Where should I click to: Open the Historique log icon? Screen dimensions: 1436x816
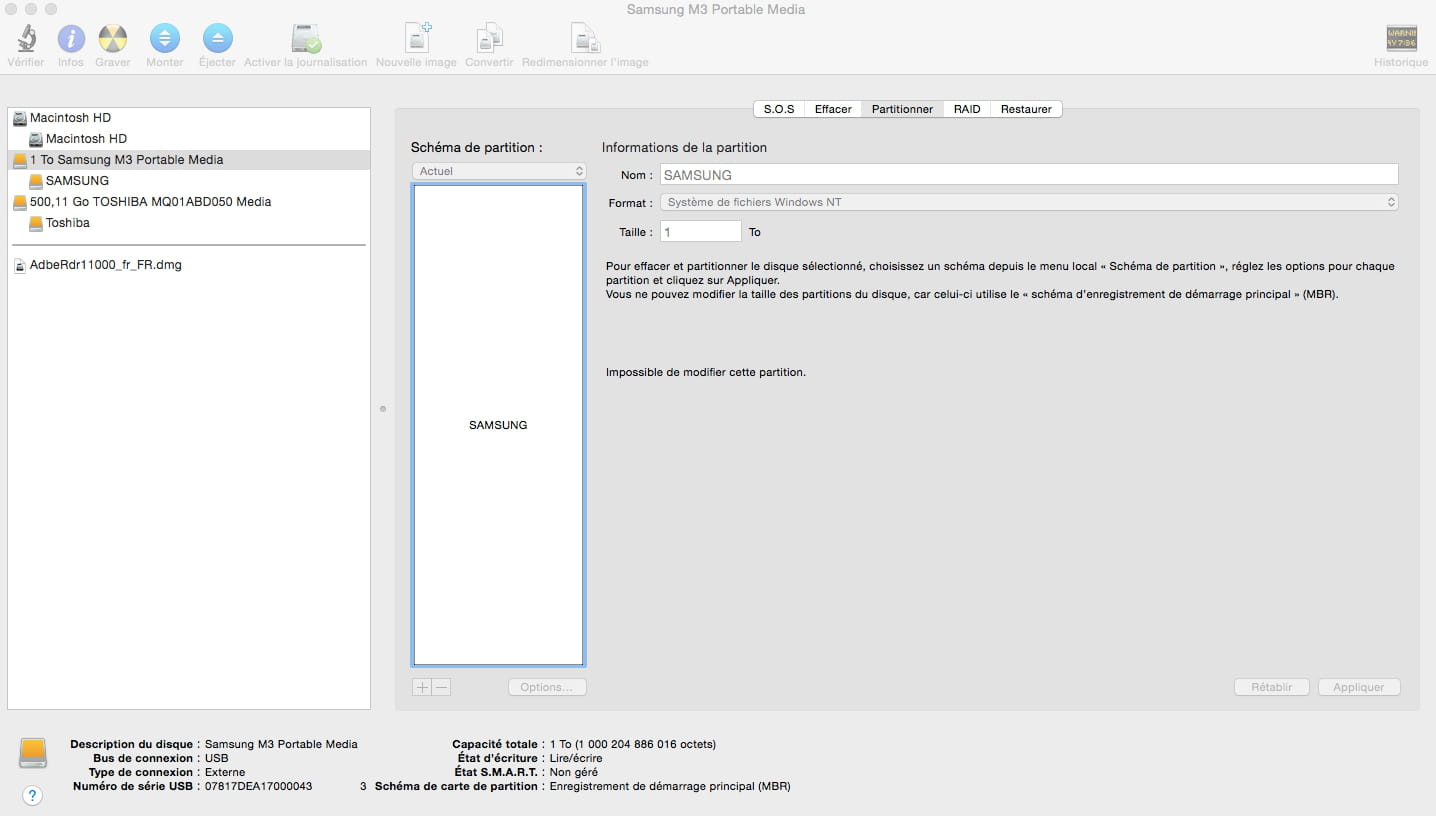coord(1401,38)
